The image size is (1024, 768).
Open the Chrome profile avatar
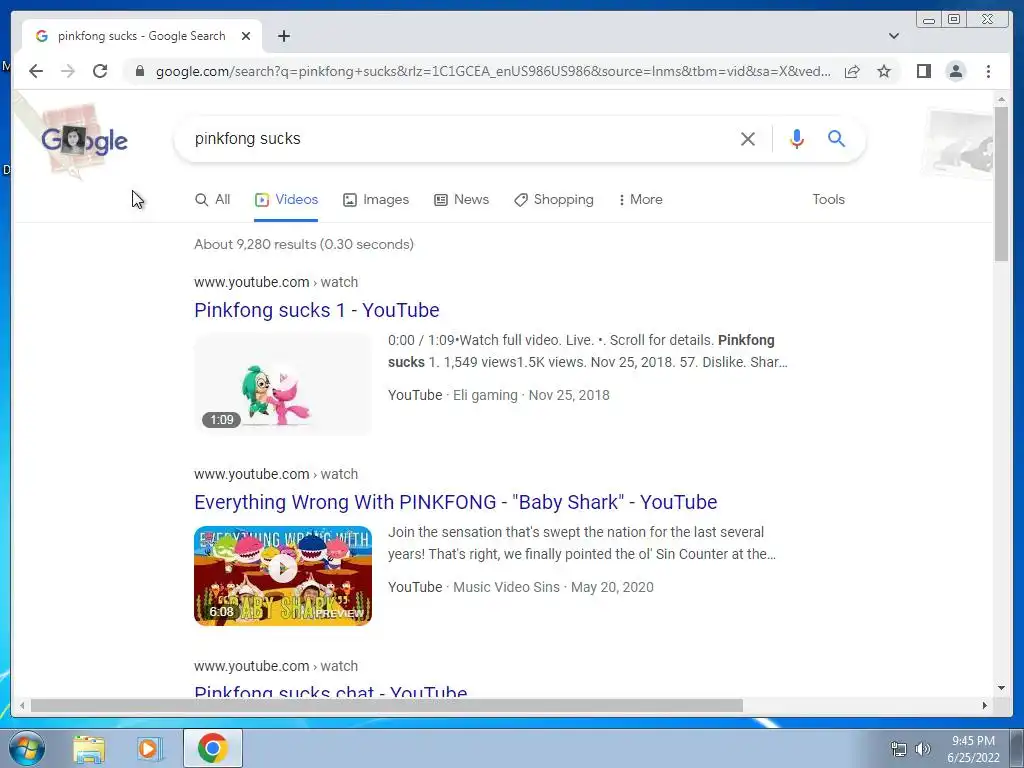(x=955, y=71)
